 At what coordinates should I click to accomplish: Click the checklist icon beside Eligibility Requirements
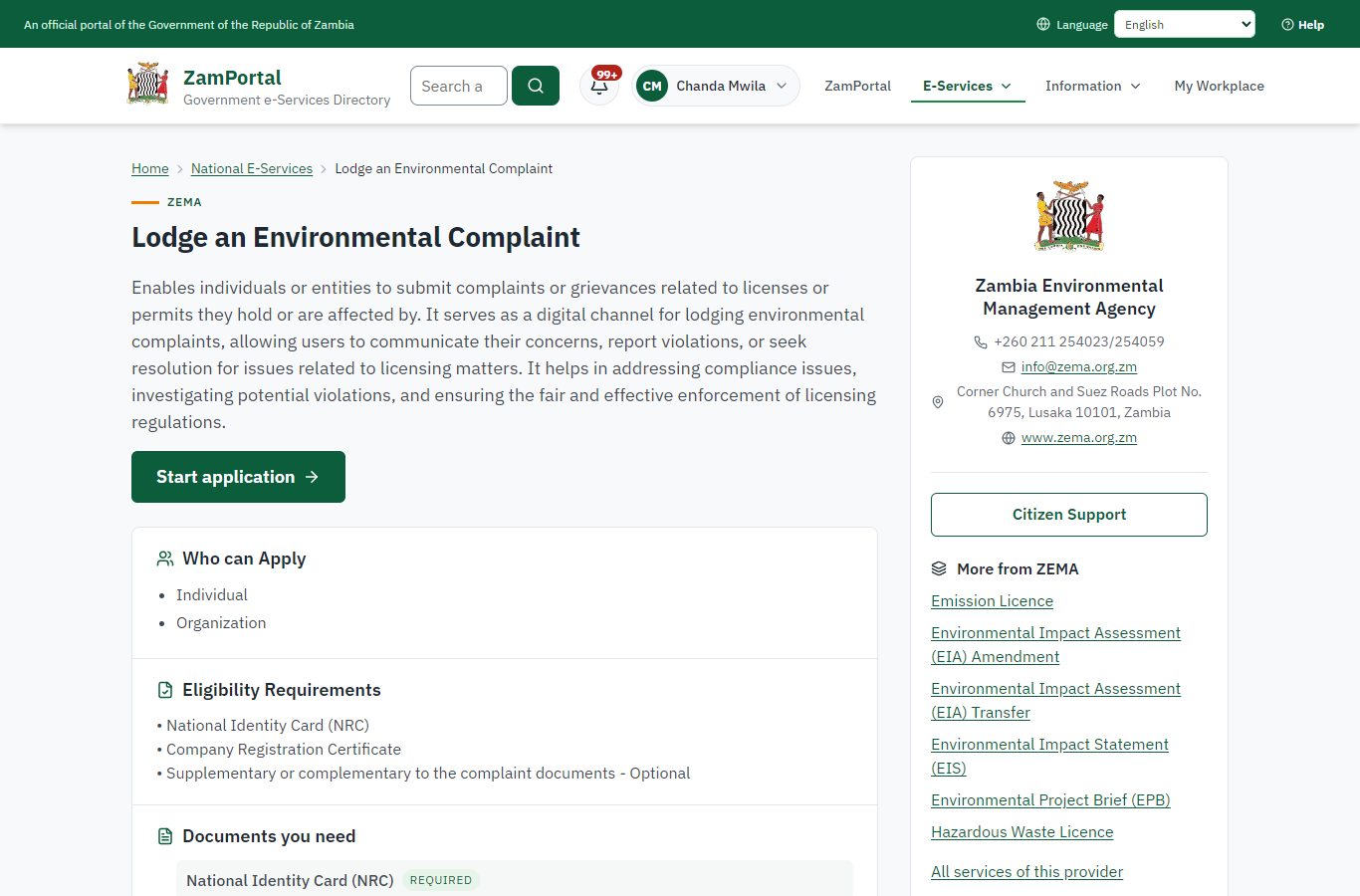pyautogui.click(x=165, y=690)
